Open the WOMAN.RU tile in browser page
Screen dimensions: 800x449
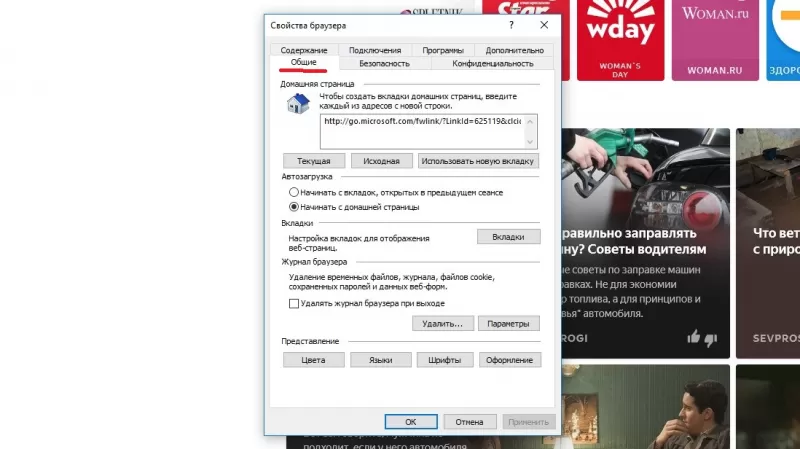[x=715, y=40]
